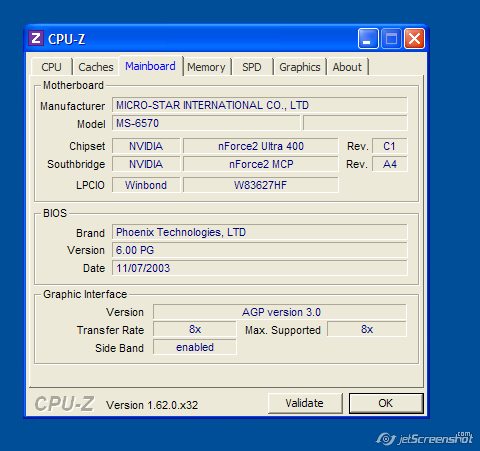Click the Motherboard group heading

point(73,85)
